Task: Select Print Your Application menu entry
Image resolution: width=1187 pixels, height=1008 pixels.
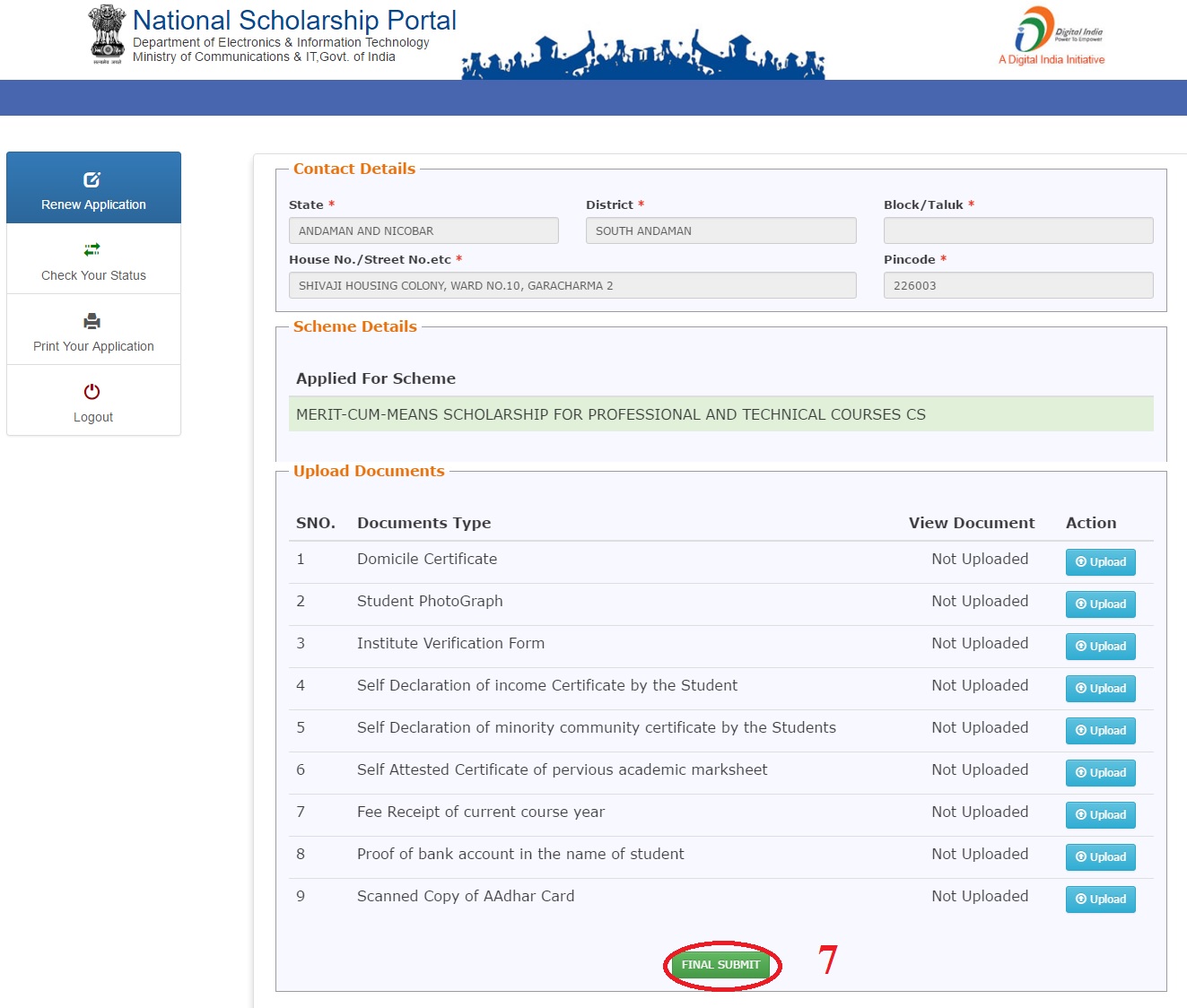Action: (x=93, y=329)
